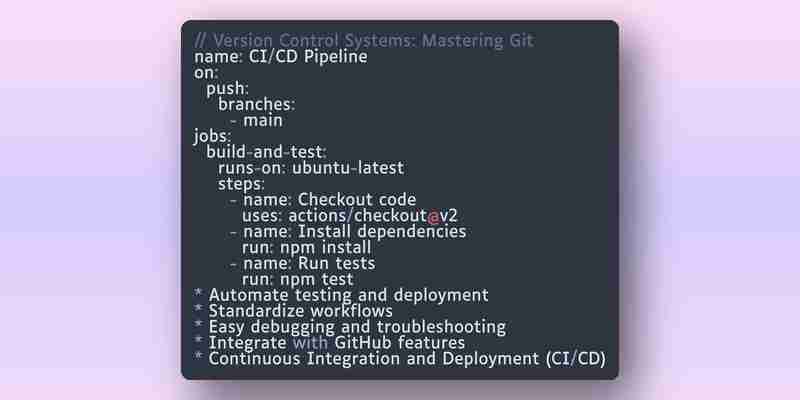
Task: Select the 'build-and-test:' job name
Action: tap(266, 152)
